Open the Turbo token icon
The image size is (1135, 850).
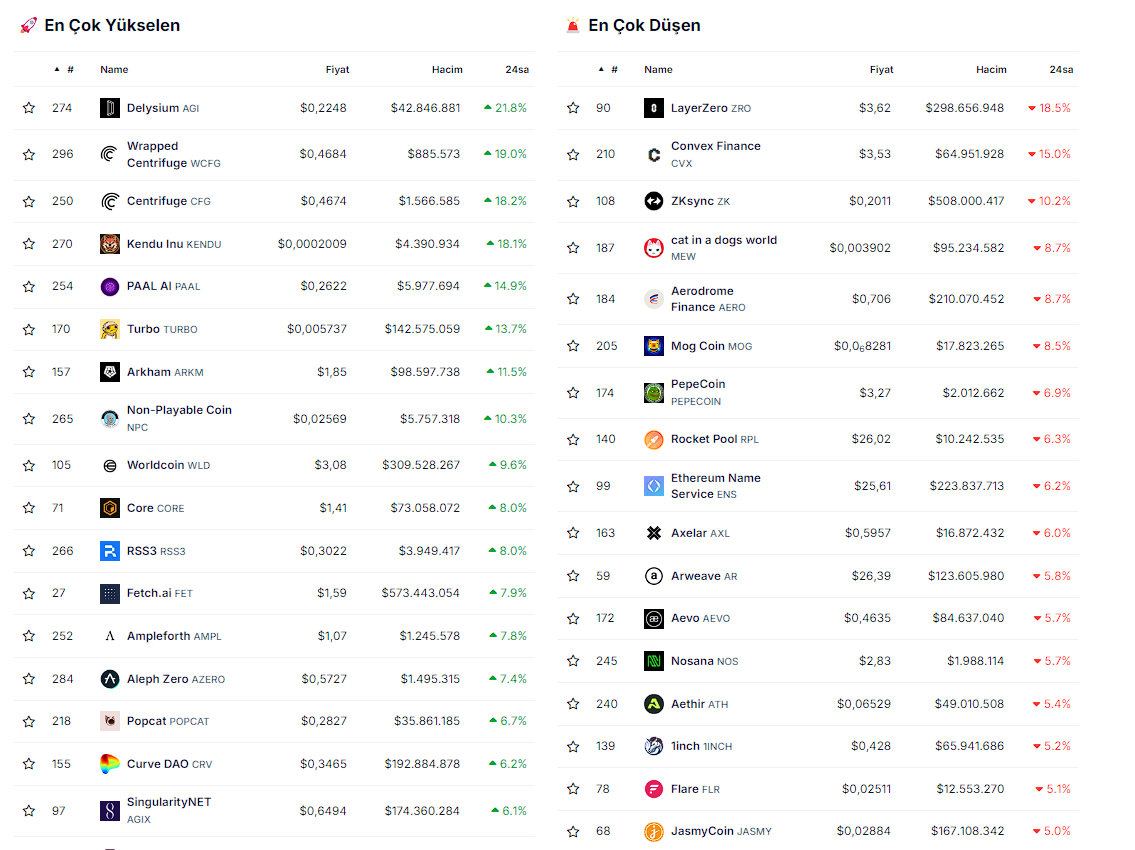pyautogui.click(x=110, y=329)
